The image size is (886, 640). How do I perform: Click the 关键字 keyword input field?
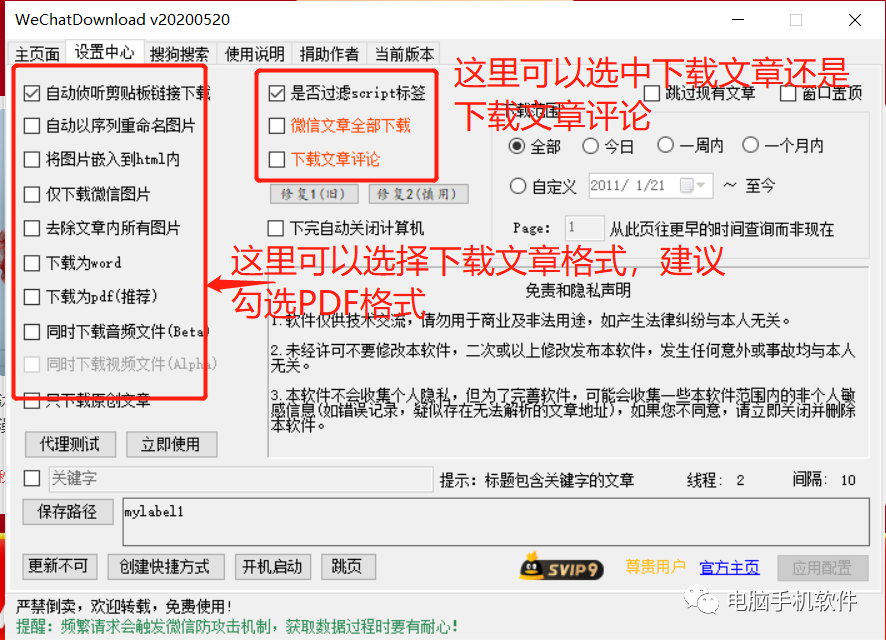click(241, 479)
